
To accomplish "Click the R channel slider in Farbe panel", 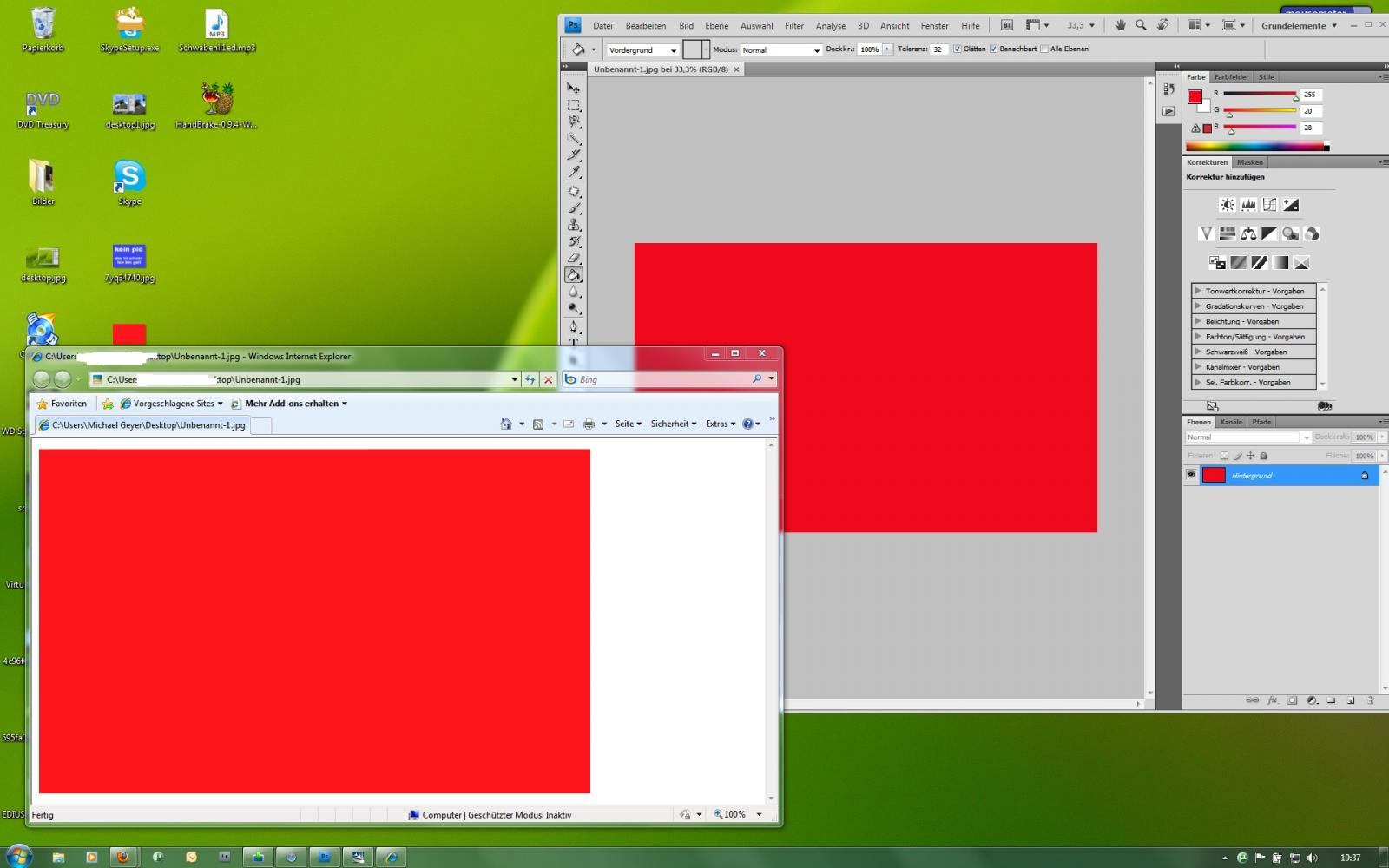I will (x=1260, y=94).
